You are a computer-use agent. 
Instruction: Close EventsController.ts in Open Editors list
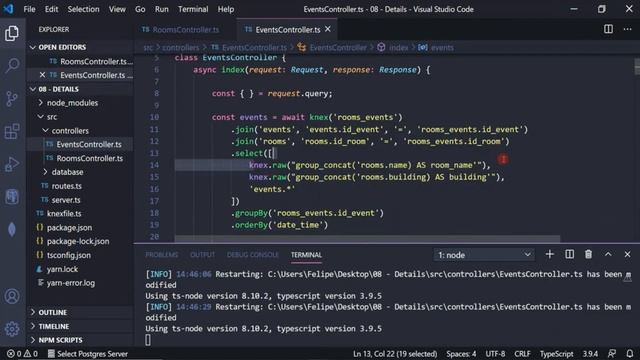[42, 75]
